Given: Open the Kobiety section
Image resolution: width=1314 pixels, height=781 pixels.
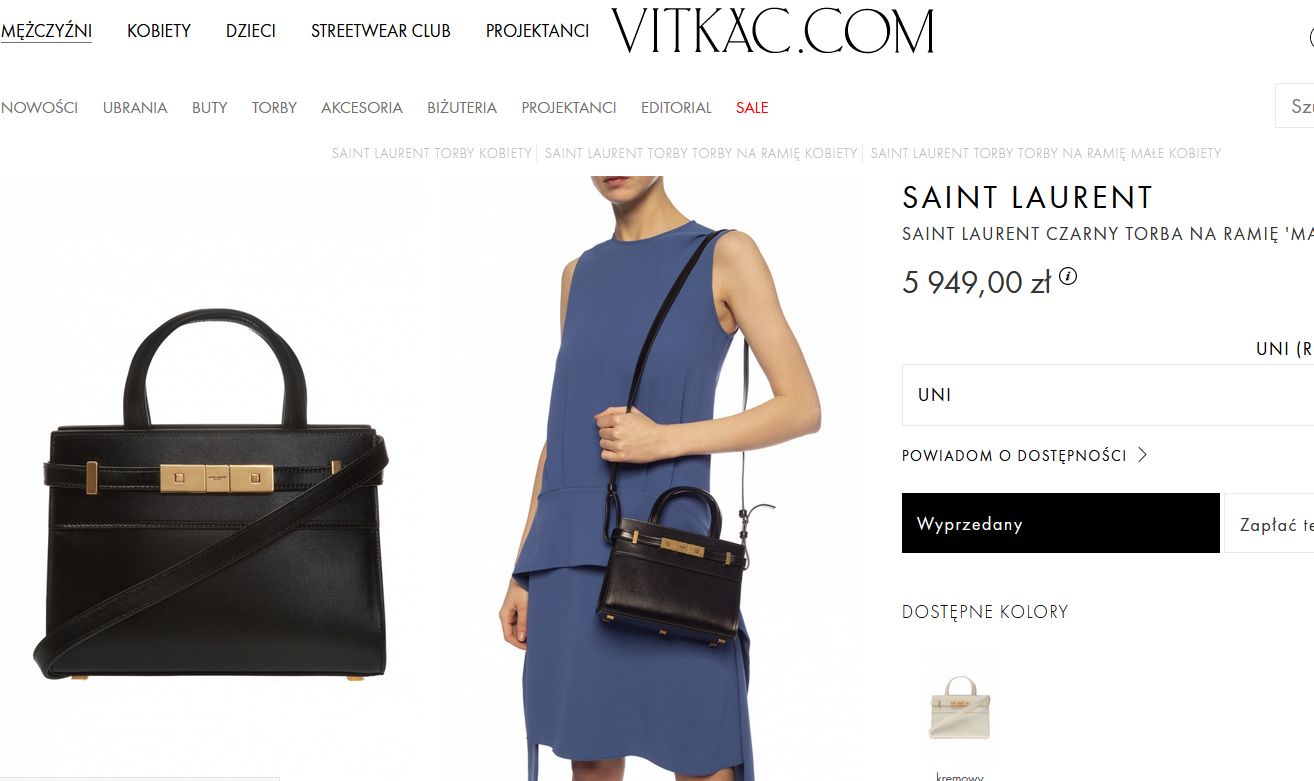Looking at the screenshot, I should tap(159, 31).
